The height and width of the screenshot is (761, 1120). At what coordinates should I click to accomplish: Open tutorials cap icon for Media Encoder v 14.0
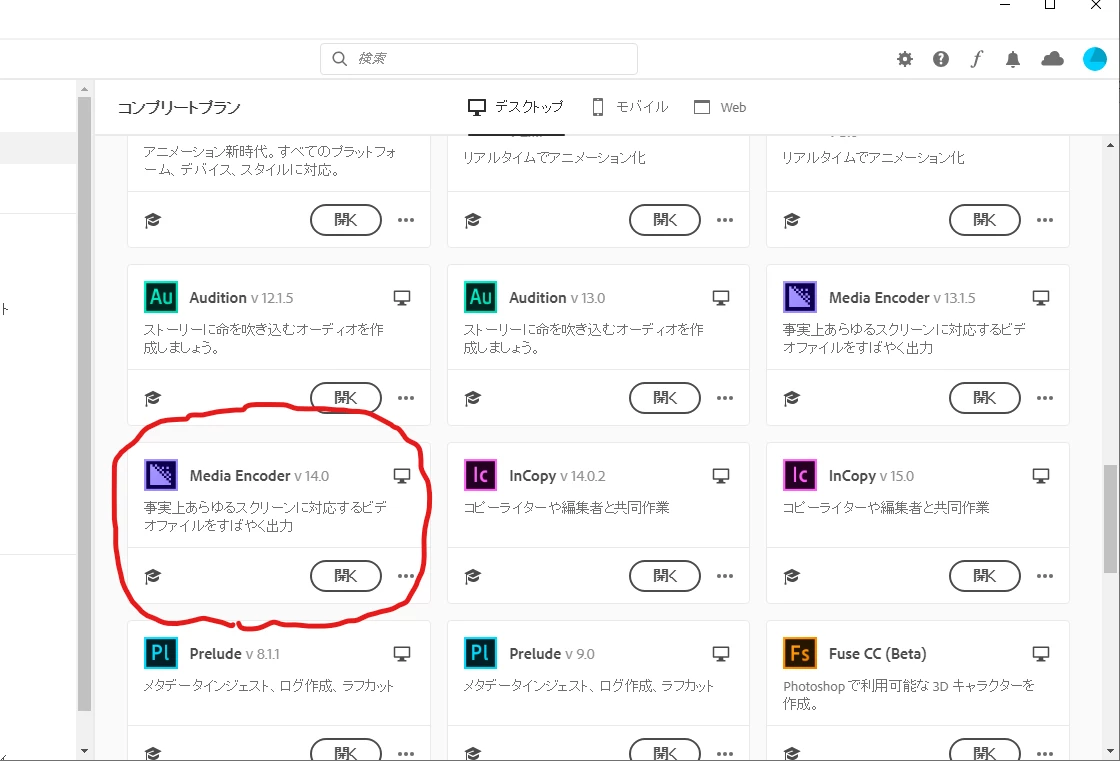pos(153,576)
